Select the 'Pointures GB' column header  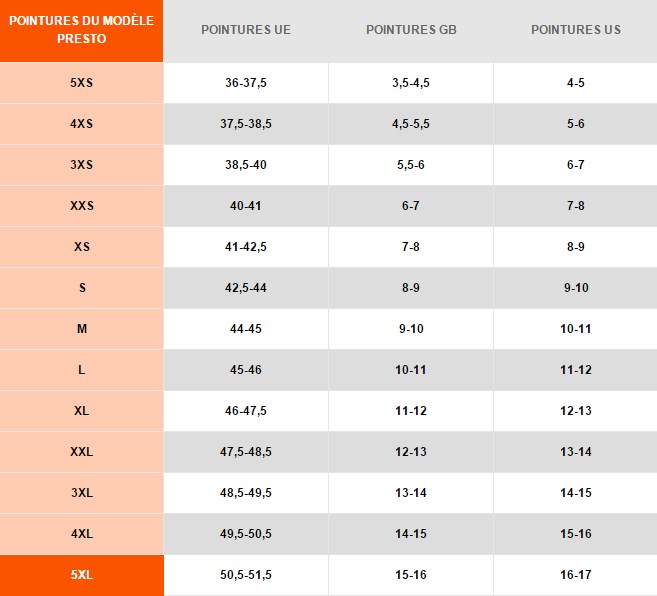coord(411,31)
